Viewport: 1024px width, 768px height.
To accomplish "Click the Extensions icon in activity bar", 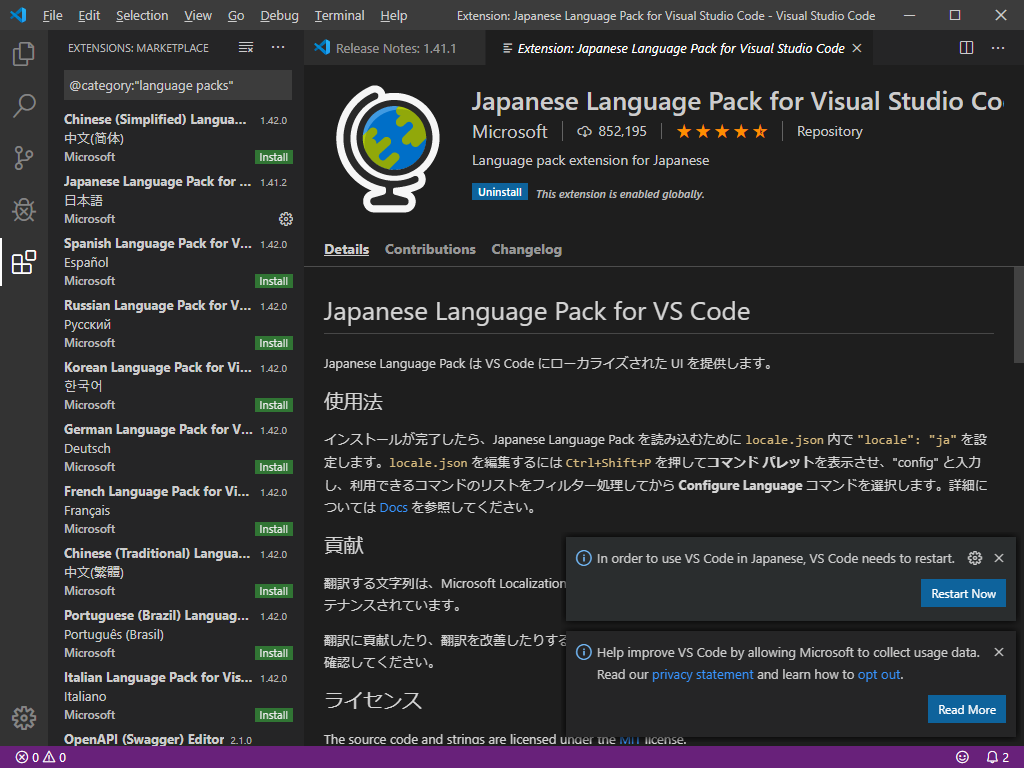I will [24, 262].
